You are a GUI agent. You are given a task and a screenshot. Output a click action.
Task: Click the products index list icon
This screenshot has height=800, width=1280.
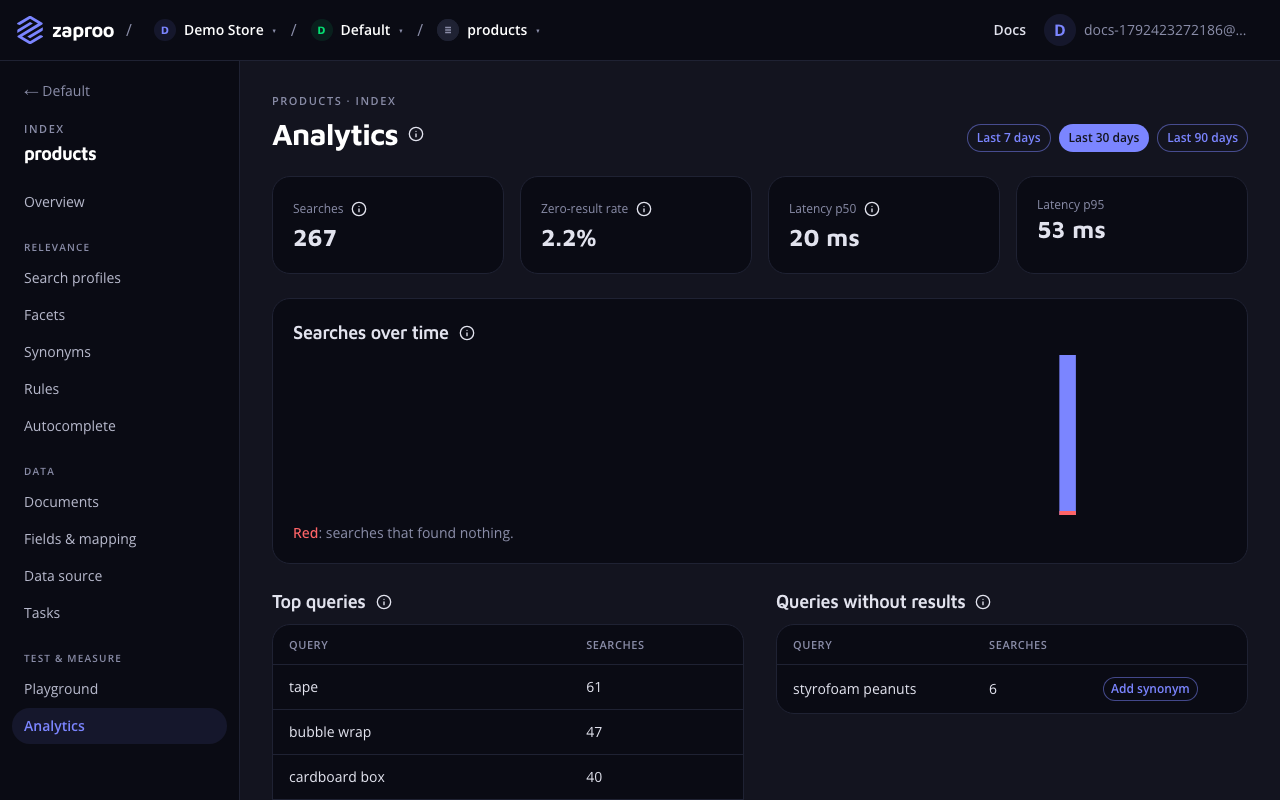(x=448, y=30)
